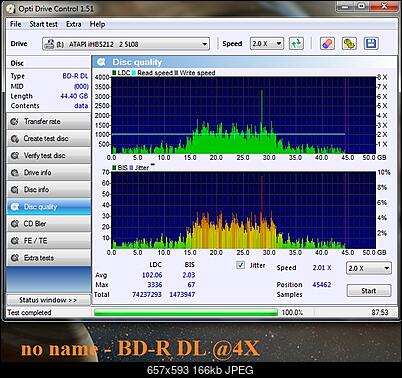Image resolution: width=402 pixels, height=378 pixels.
Task: Click the green test progress bar
Action: [x=186, y=313]
